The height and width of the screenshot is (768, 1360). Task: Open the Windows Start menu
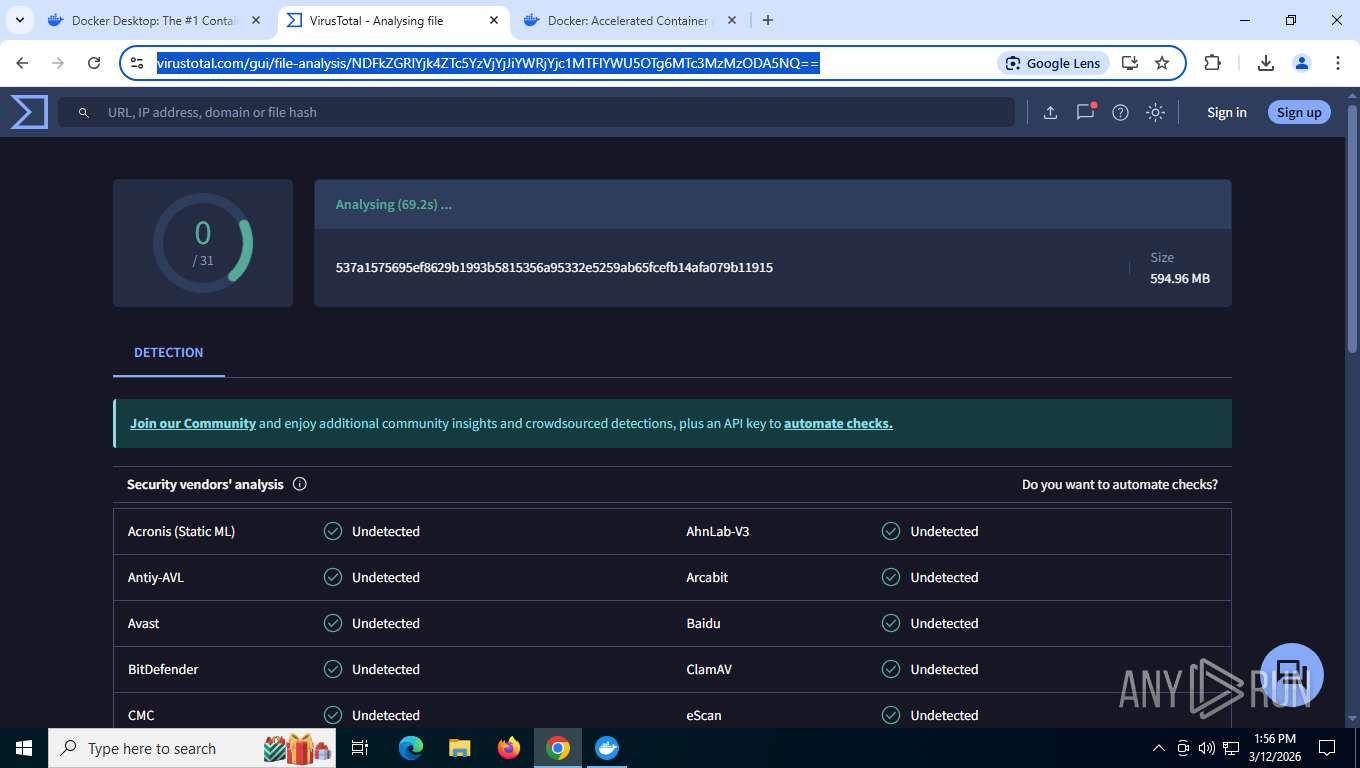pos(24,748)
